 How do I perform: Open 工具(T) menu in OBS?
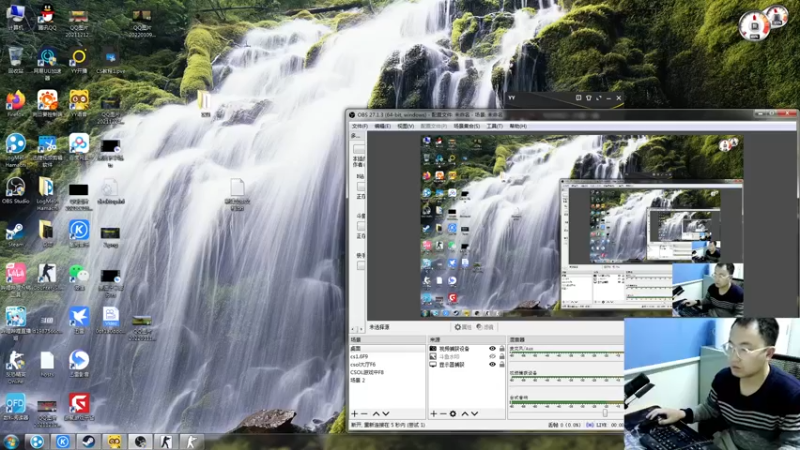pos(494,126)
